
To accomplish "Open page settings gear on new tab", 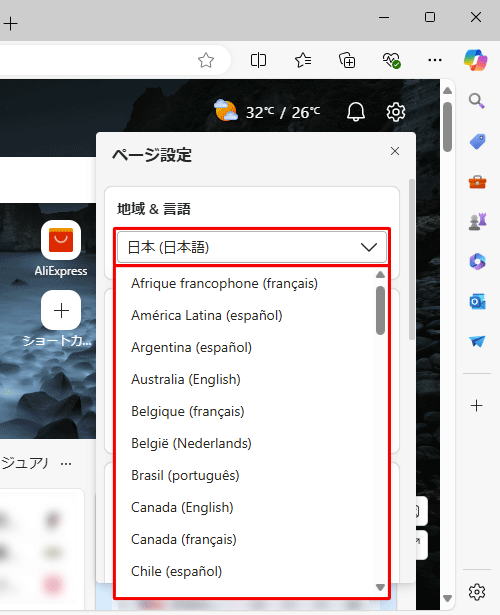I will click(396, 112).
